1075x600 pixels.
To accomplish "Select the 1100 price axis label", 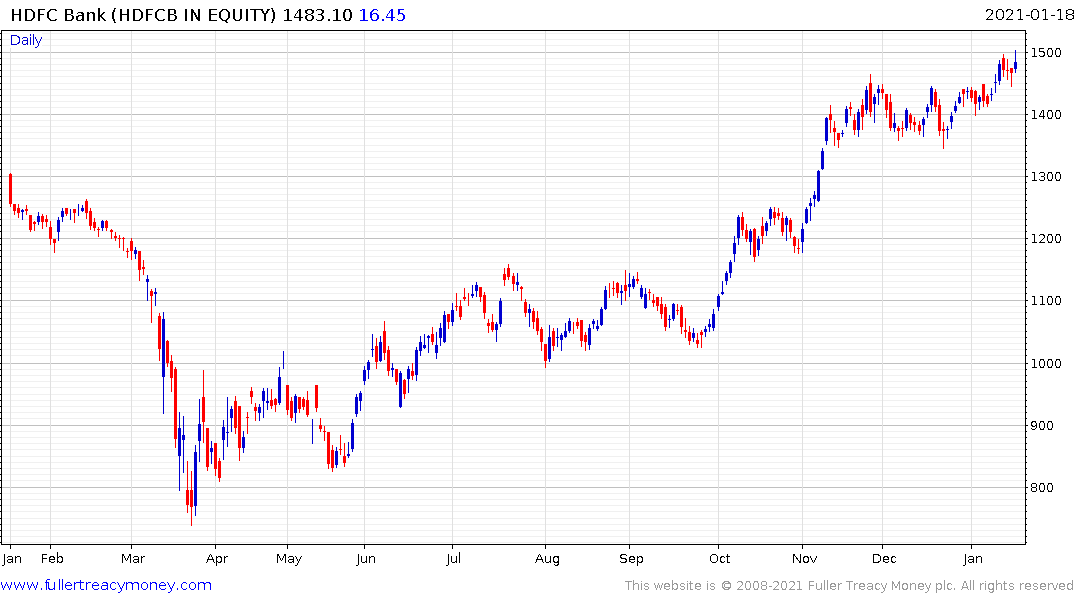I will click(x=1046, y=301).
